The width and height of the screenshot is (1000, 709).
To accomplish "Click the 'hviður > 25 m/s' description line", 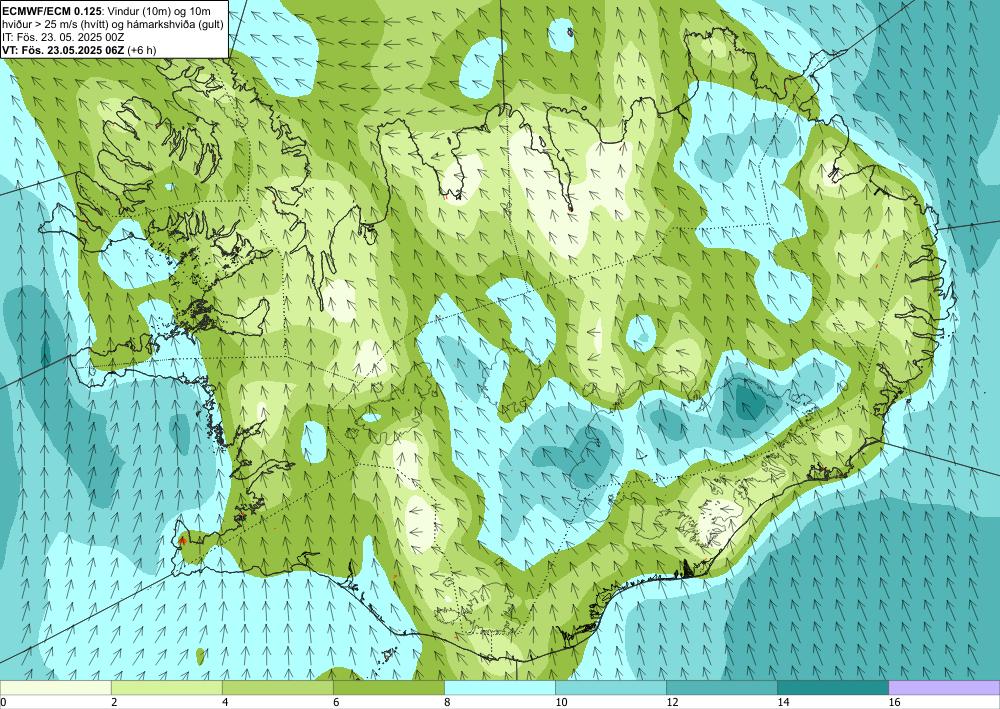I will tap(113, 24).
